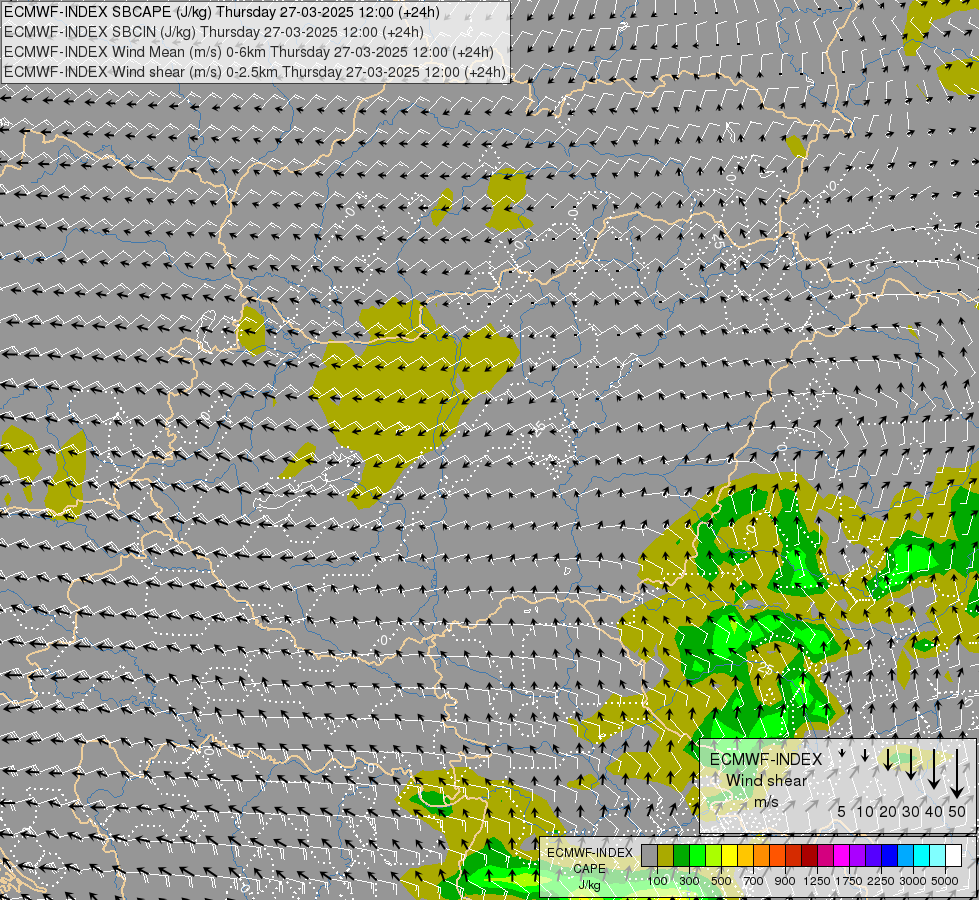Select the bright magenta CAPE swatch

point(842,855)
